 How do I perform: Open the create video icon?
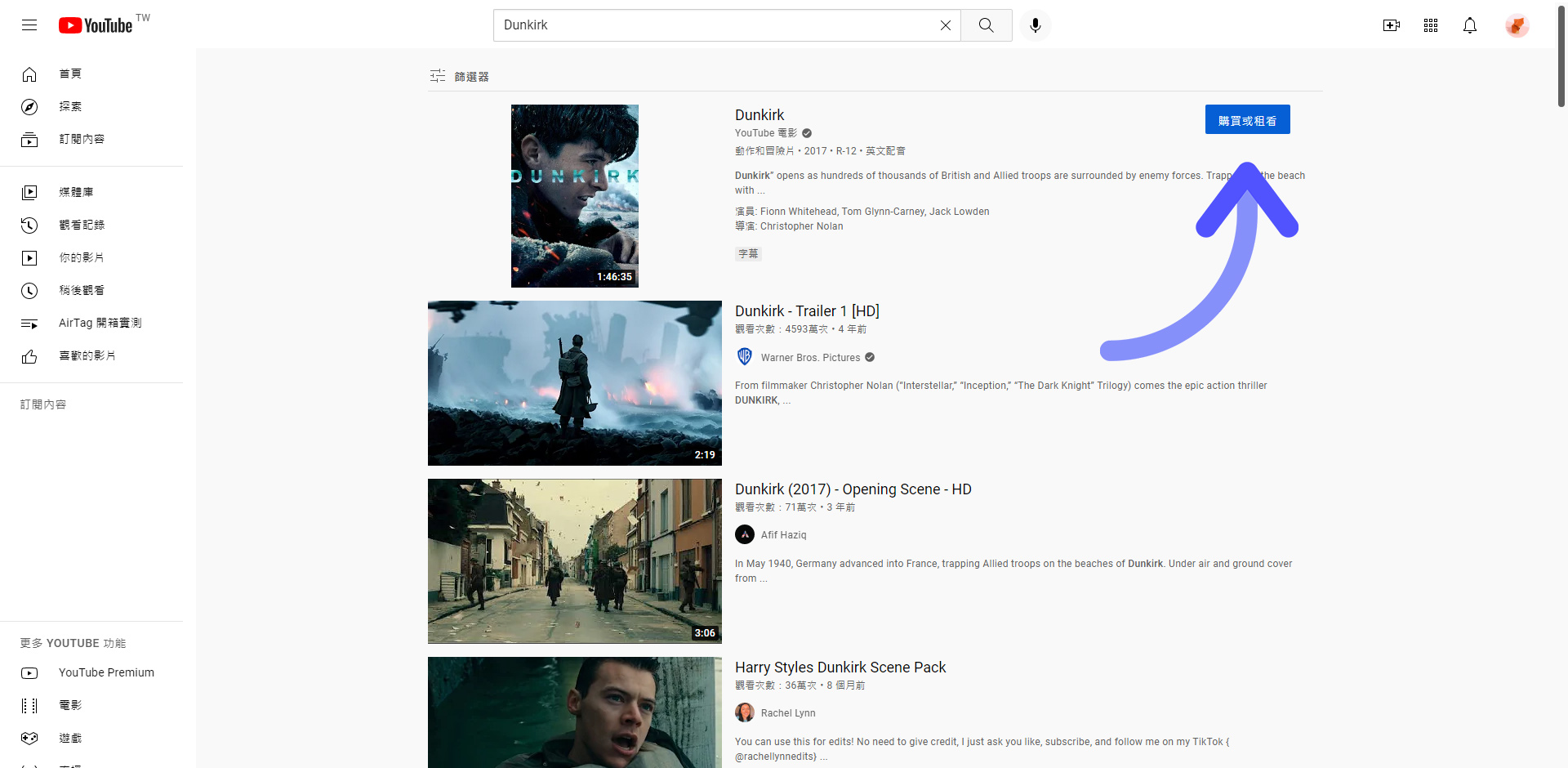point(1392,25)
